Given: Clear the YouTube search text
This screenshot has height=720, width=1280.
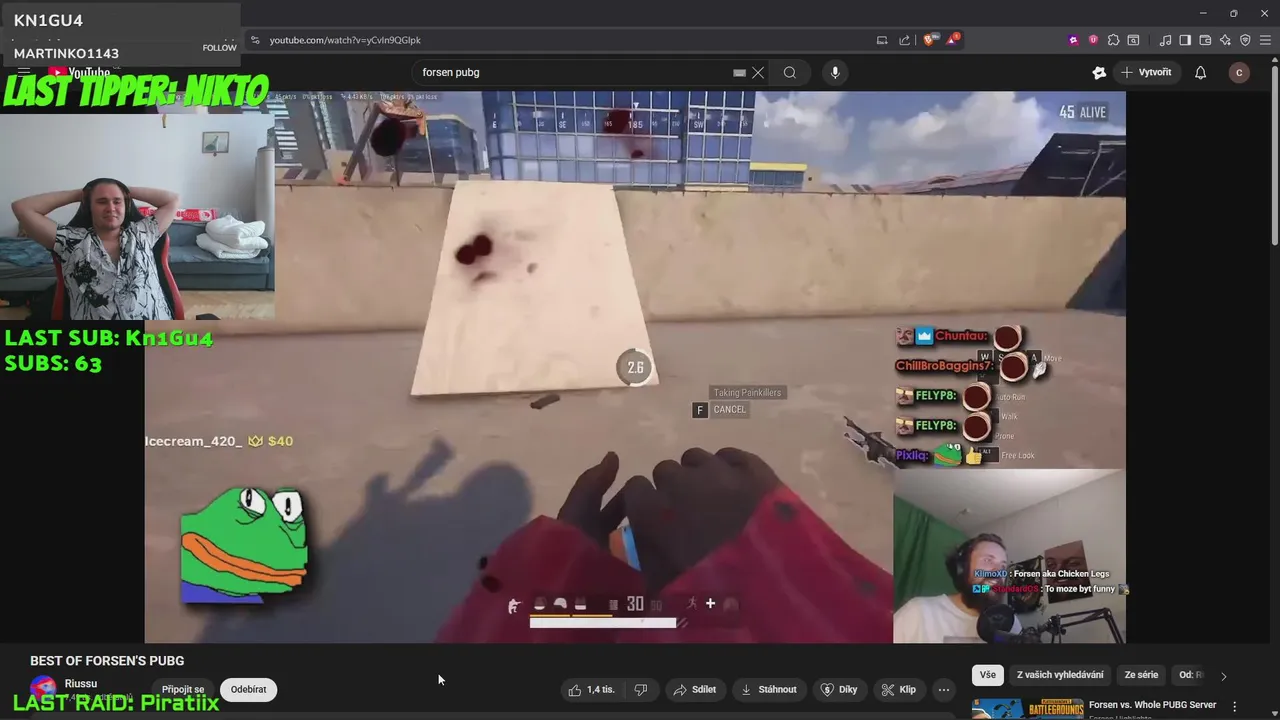Looking at the screenshot, I should [x=758, y=72].
